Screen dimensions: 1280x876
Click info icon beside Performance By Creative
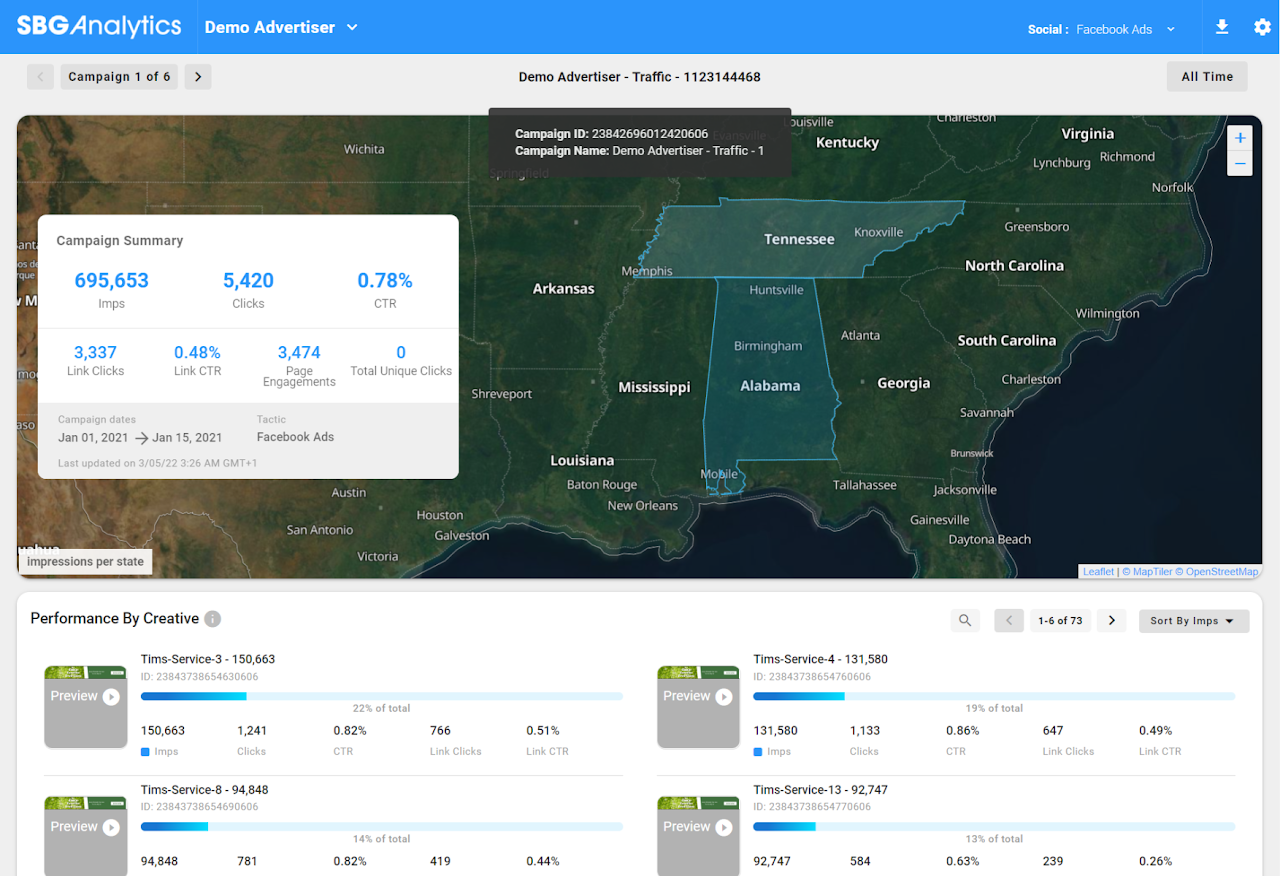tap(212, 619)
